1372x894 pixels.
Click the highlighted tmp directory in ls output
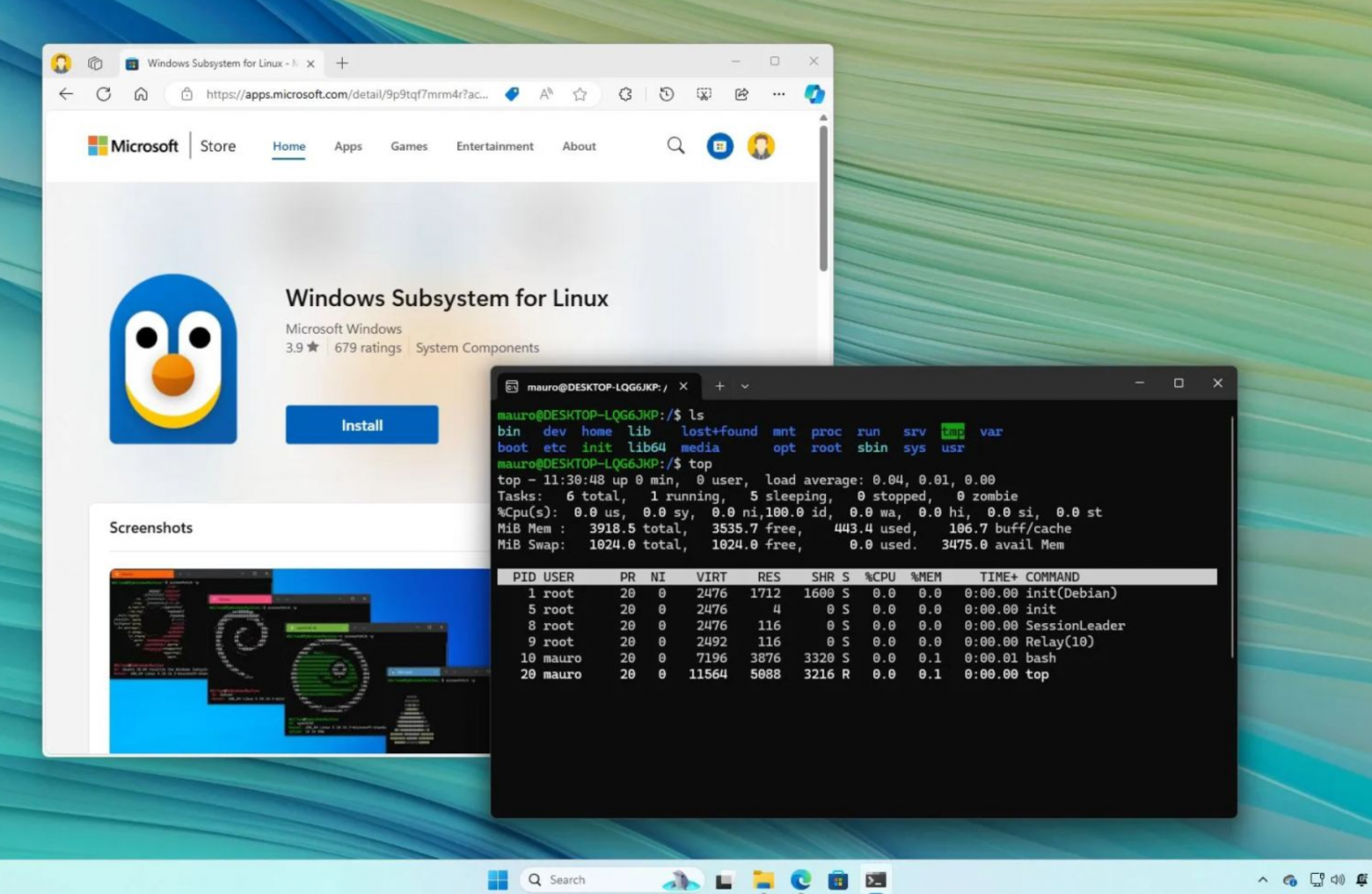point(952,431)
